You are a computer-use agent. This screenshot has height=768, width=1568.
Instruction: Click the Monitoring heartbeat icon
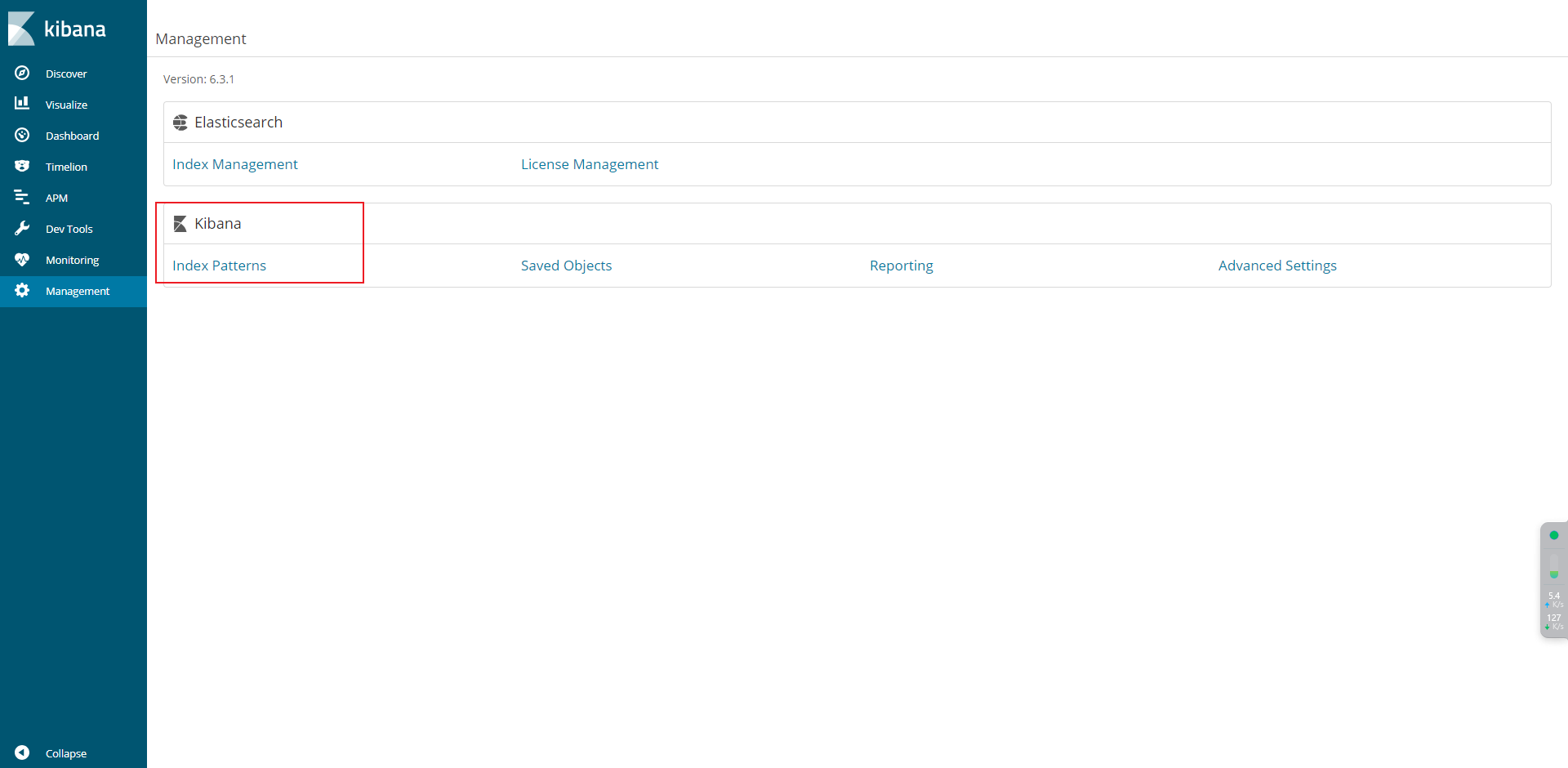point(22,259)
